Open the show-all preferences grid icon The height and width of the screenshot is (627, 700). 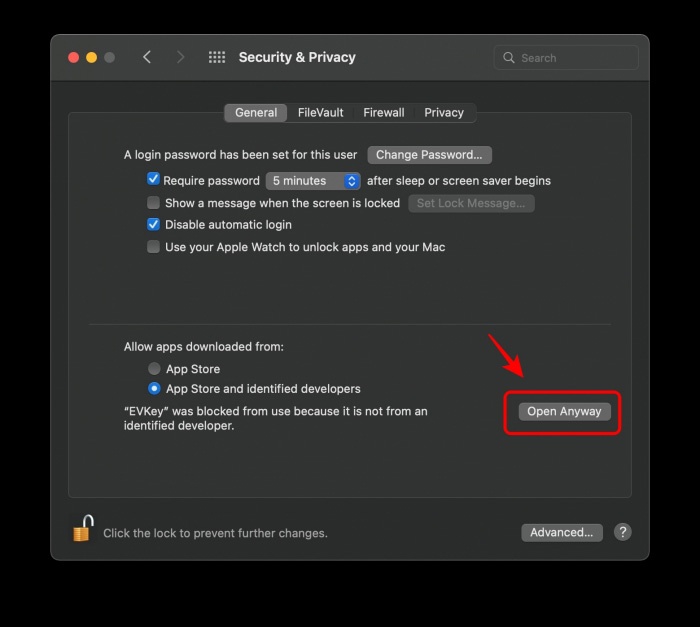[x=216, y=57]
